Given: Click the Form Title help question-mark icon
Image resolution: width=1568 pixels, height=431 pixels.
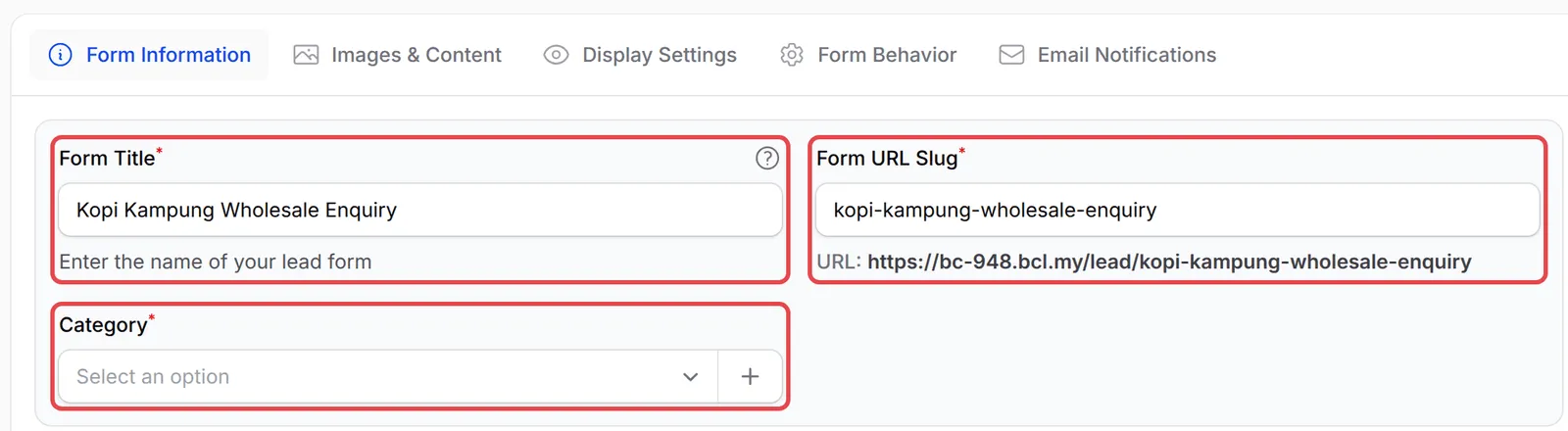Looking at the screenshot, I should tap(767, 158).
